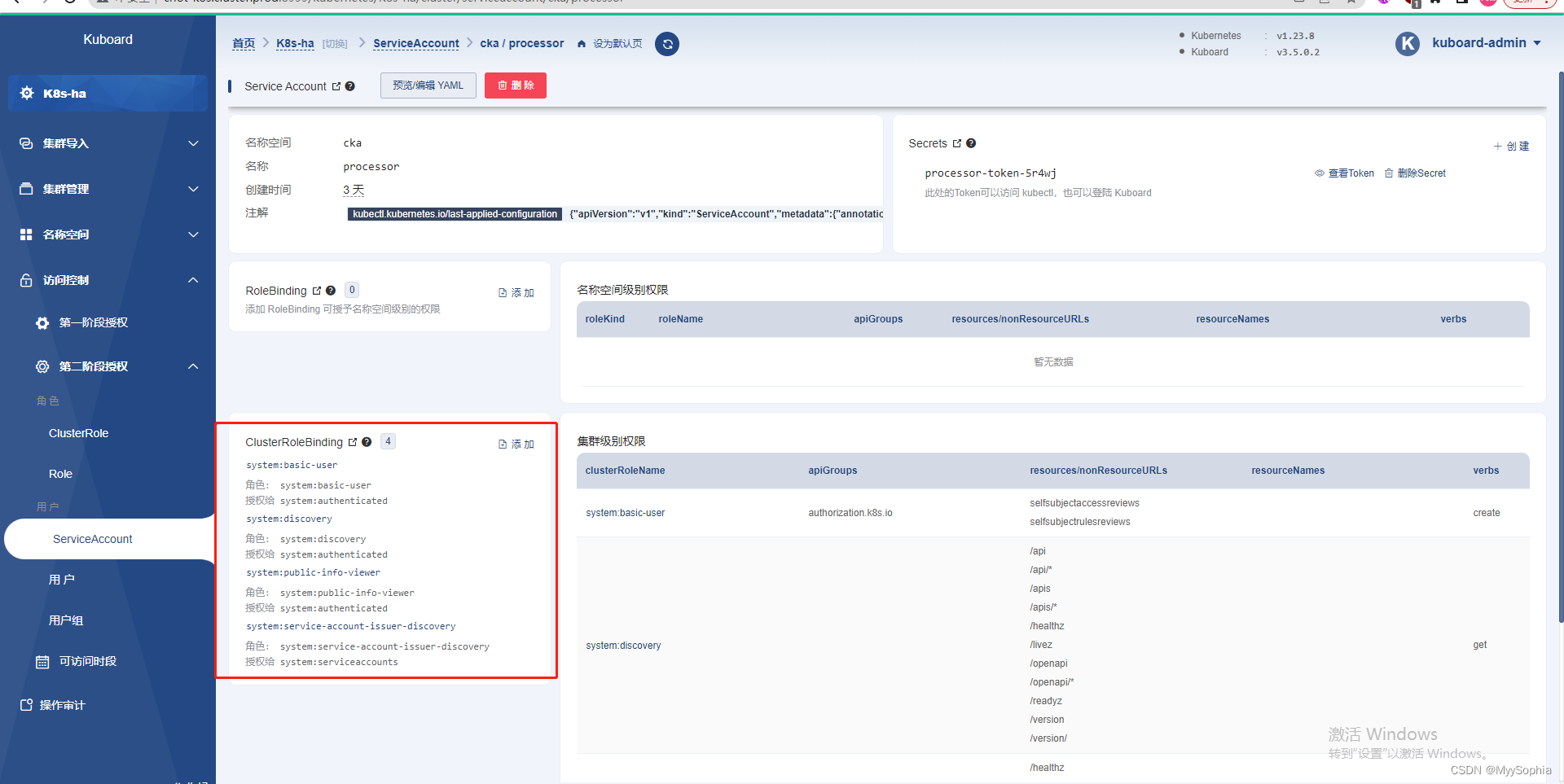The height and width of the screenshot is (784, 1564).
Task: Click the 第一阶段授权 gear icon
Action: pos(42,323)
